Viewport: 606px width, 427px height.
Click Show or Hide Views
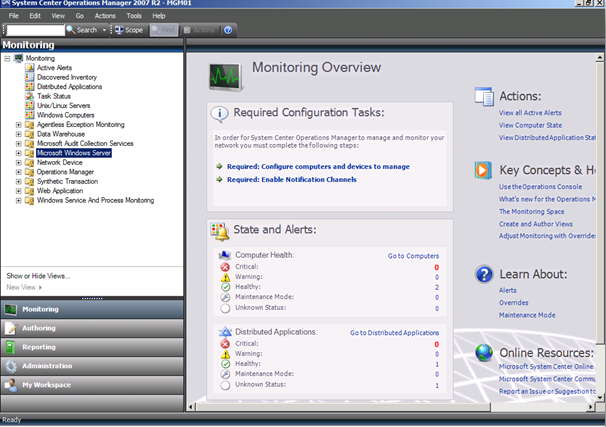38,276
